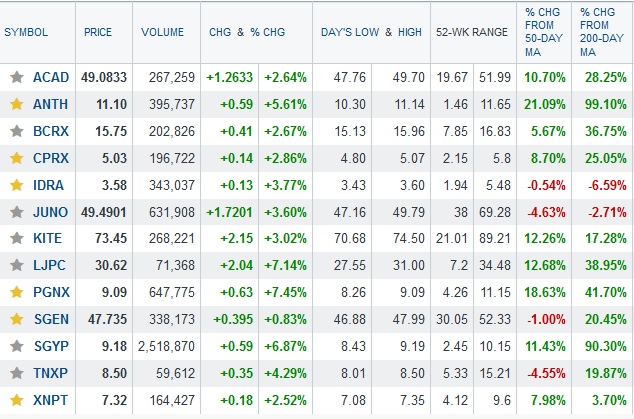Sort by the VOLUME column header

pyautogui.click(x=163, y=32)
